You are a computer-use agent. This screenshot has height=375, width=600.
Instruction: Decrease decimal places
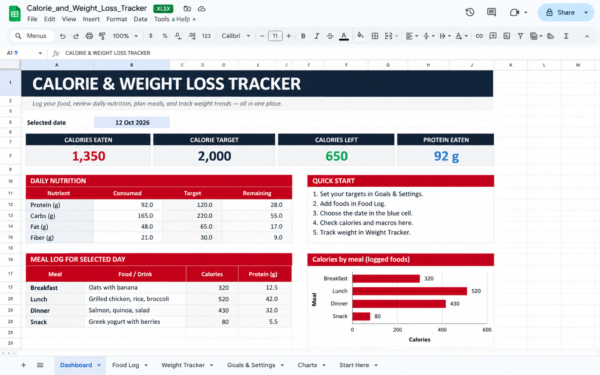point(178,36)
